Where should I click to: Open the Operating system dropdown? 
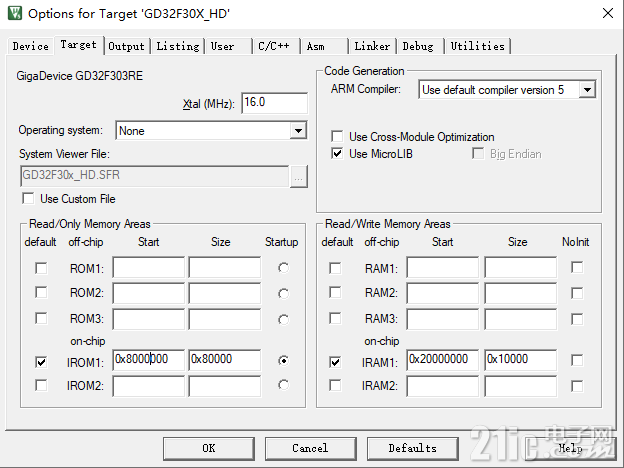click(298, 131)
